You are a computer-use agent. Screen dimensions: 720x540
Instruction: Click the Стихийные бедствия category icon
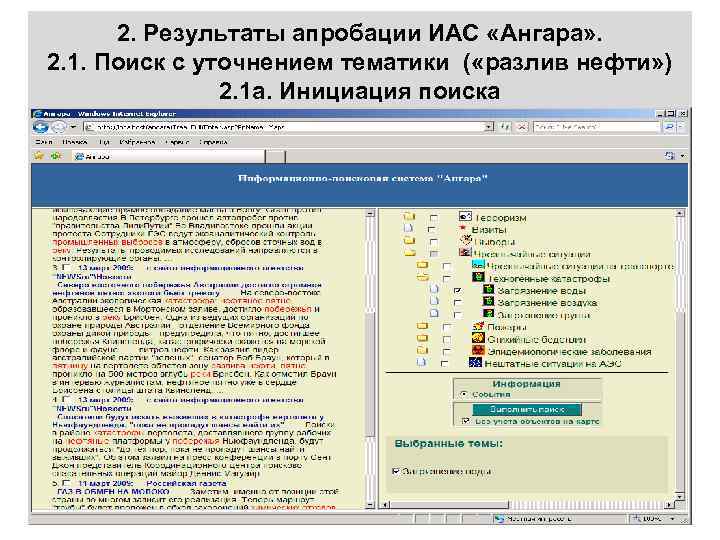click(x=478, y=338)
